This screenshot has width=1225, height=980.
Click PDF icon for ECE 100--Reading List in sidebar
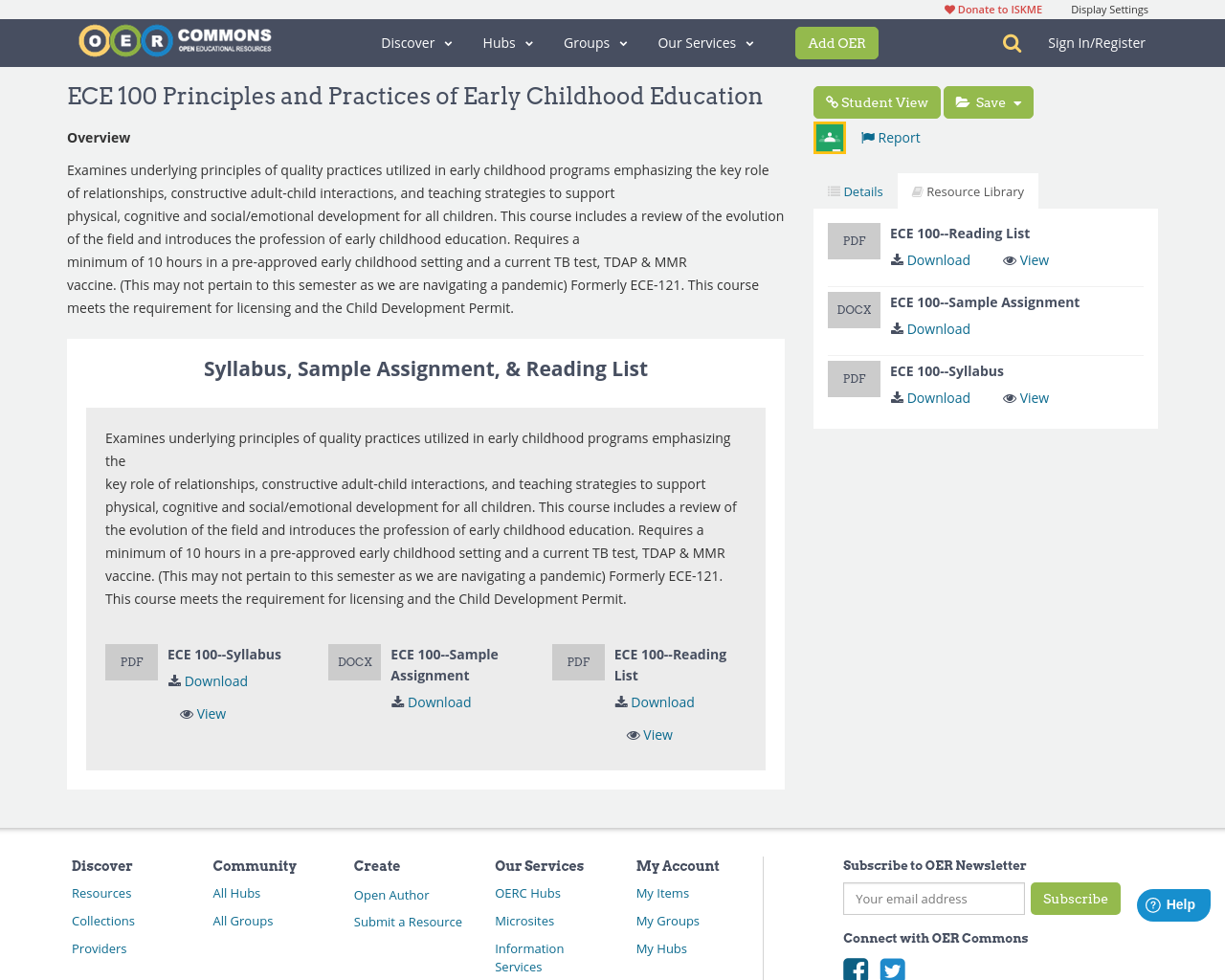click(x=854, y=241)
